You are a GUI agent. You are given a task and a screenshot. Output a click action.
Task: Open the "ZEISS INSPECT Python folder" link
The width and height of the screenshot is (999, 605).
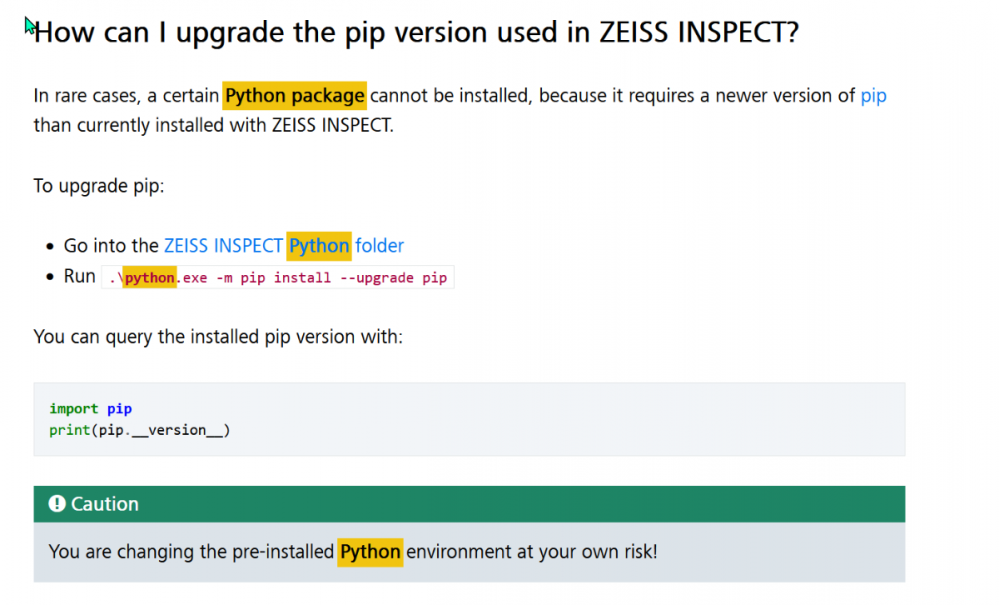(283, 245)
